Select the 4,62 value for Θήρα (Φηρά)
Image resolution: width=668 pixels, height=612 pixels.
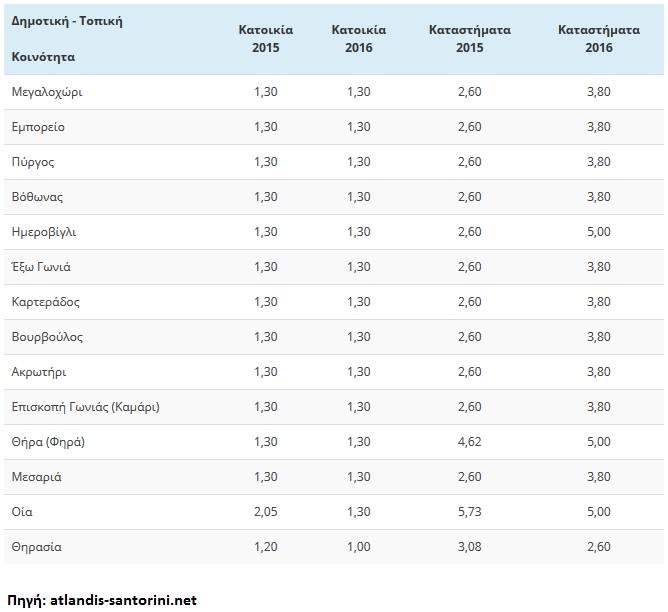(469, 442)
